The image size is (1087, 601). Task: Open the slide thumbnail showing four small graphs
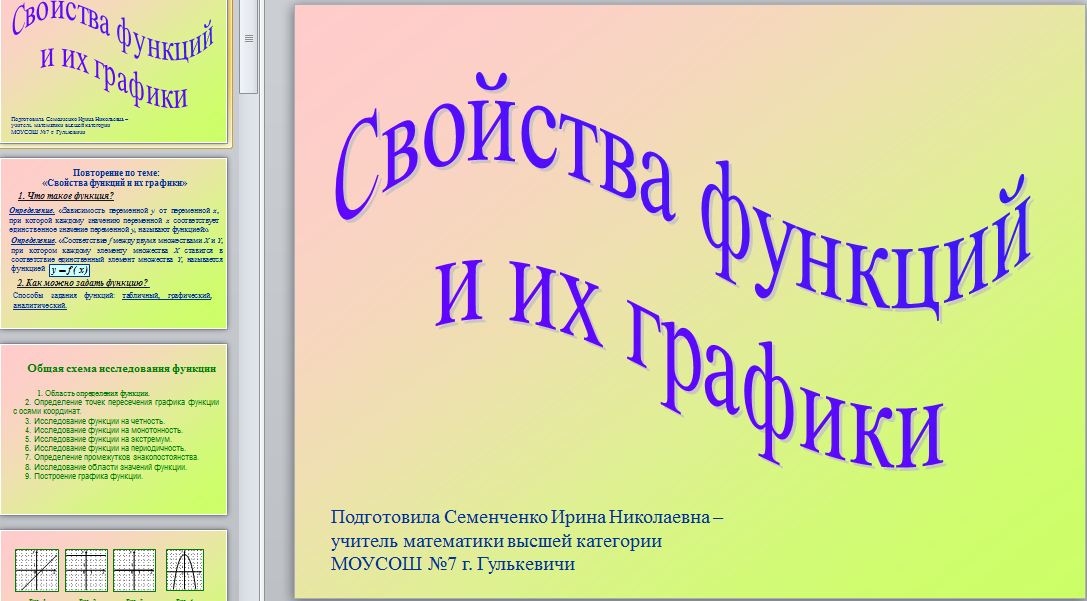(114, 566)
